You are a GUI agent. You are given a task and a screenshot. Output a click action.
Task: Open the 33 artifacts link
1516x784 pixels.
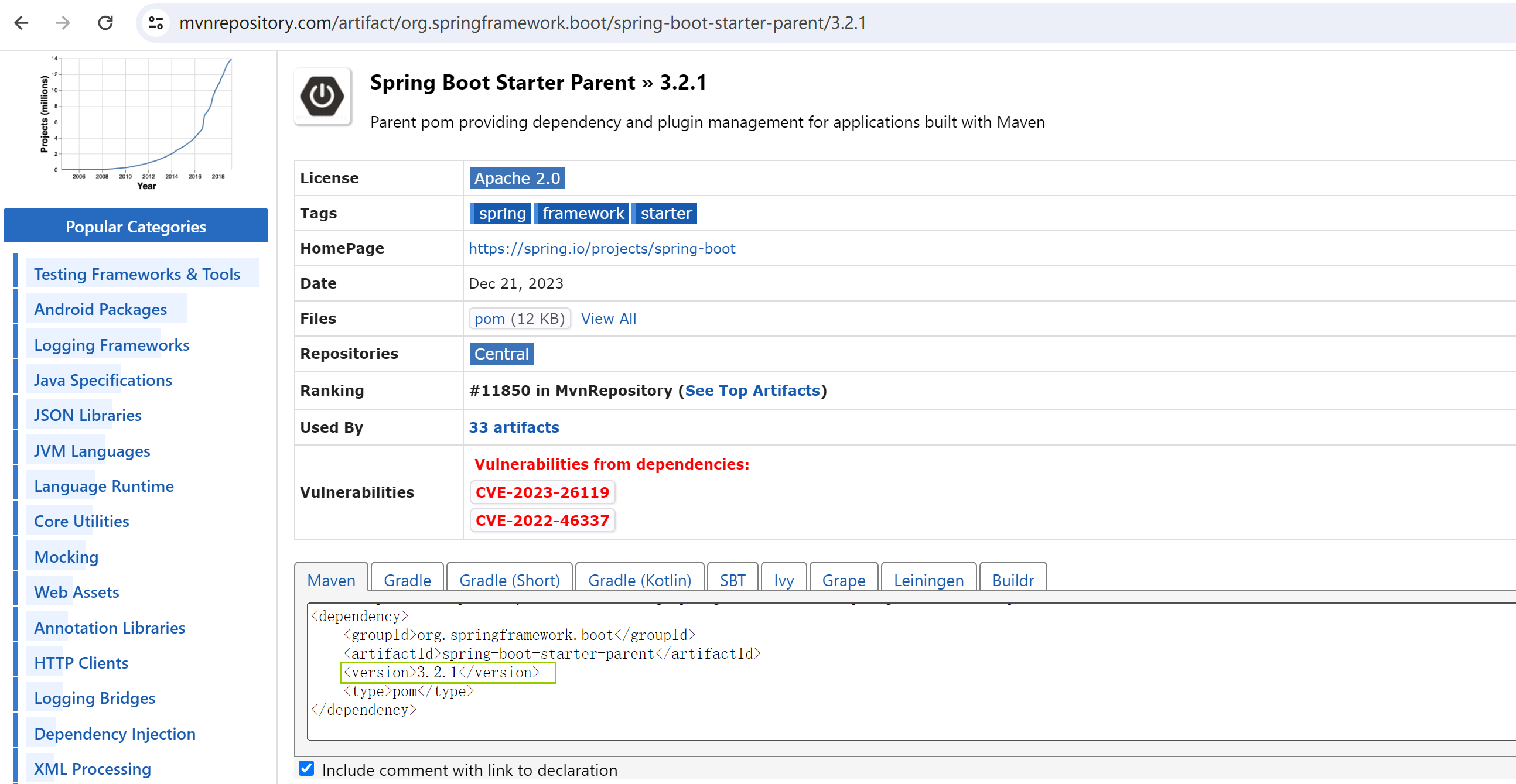[514, 427]
